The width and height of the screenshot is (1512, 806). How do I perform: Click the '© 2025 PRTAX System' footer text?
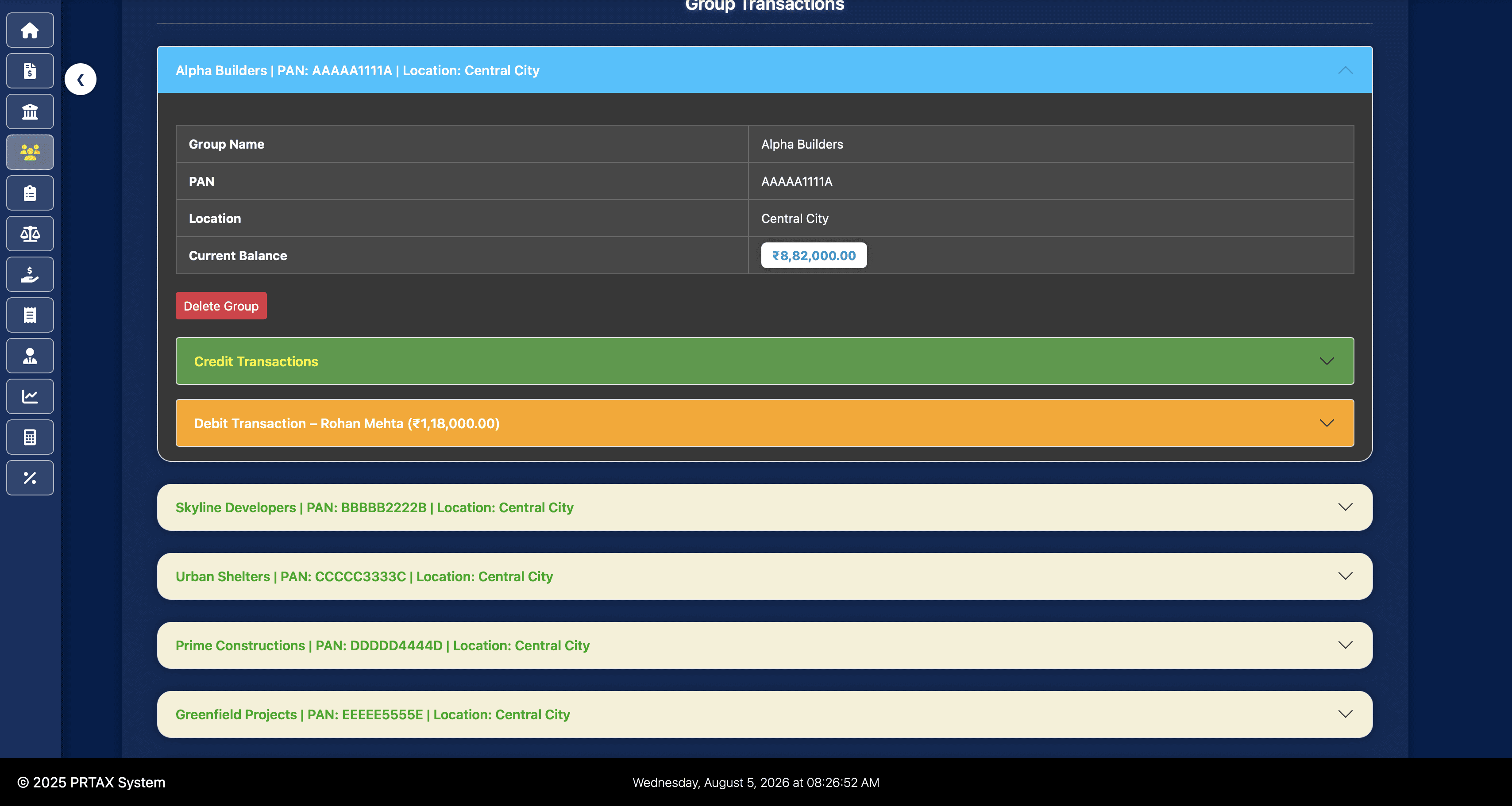pyautogui.click(x=91, y=782)
